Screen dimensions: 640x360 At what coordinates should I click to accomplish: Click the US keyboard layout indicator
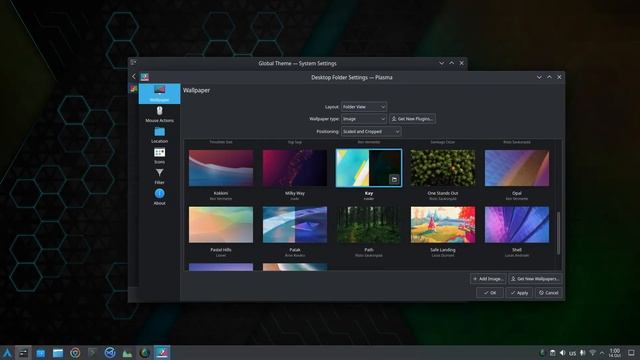point(573,353)
